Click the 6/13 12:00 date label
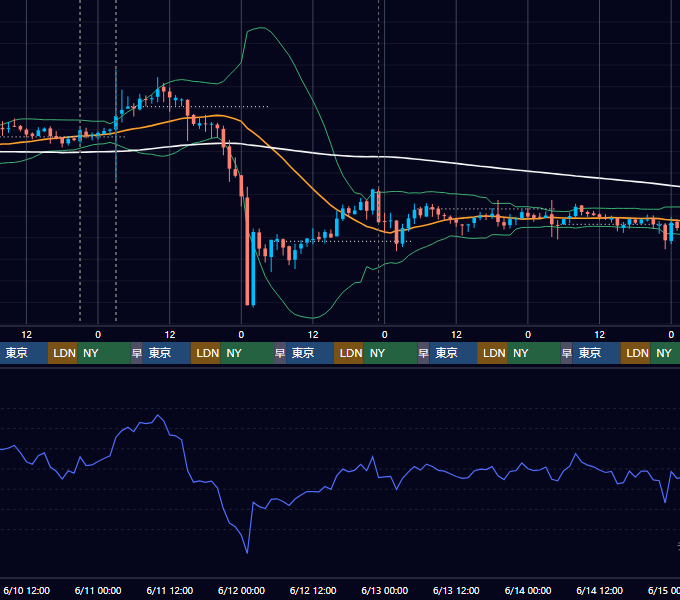This screenshot has height=600, width=680. [x=456, y=590]
